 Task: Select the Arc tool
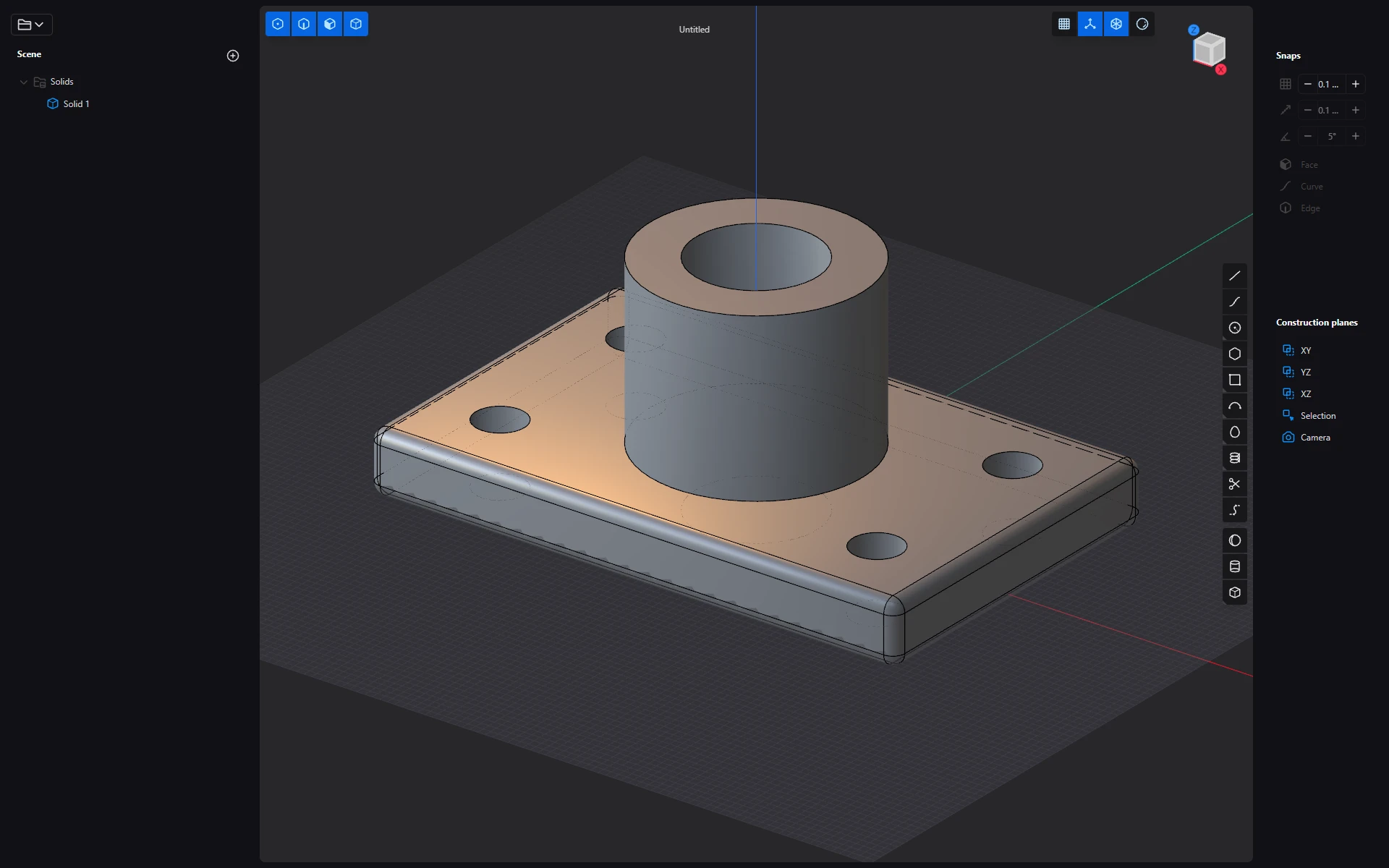1234,406
